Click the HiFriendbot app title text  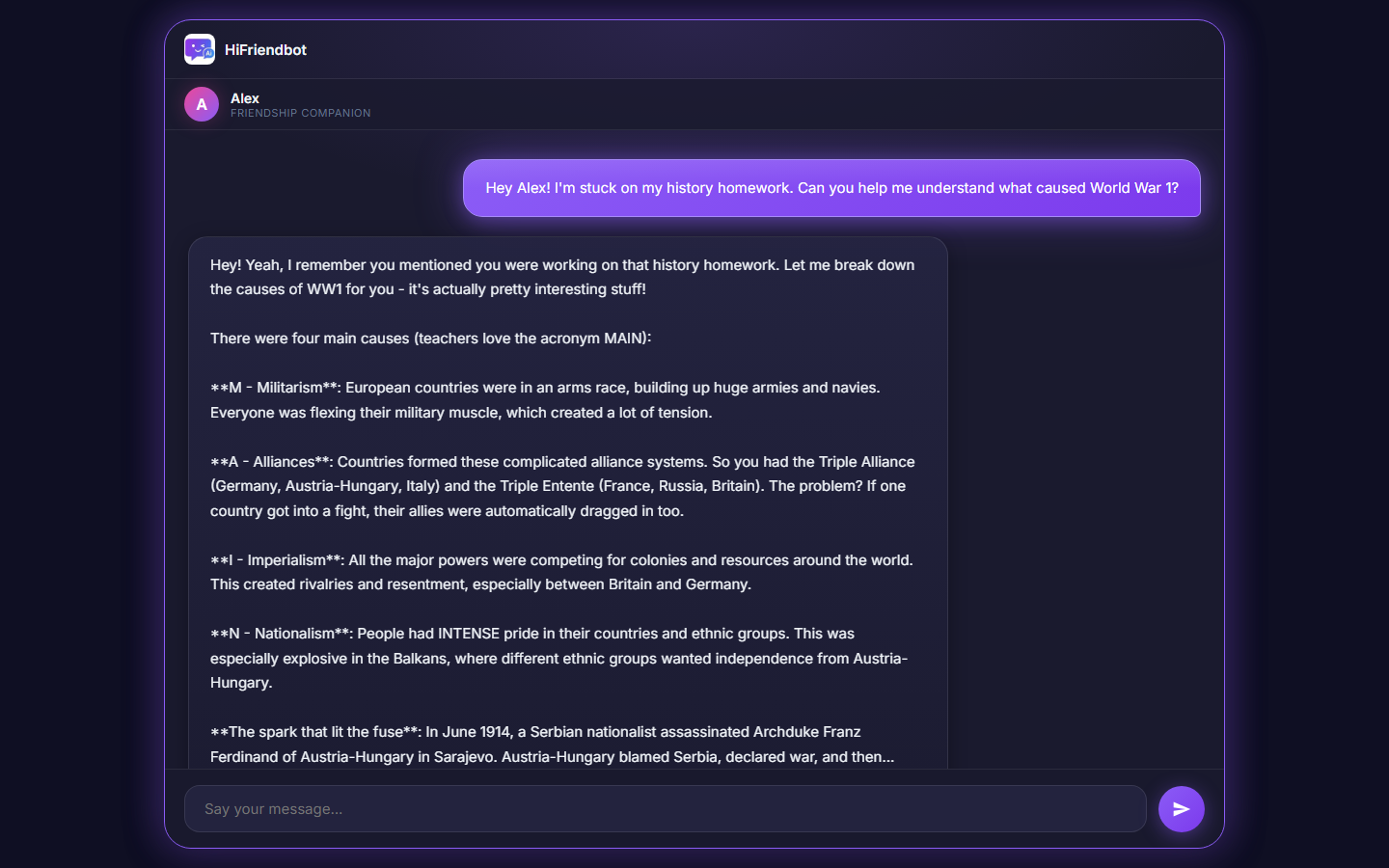pyautogui.click(x=265, y=50)
